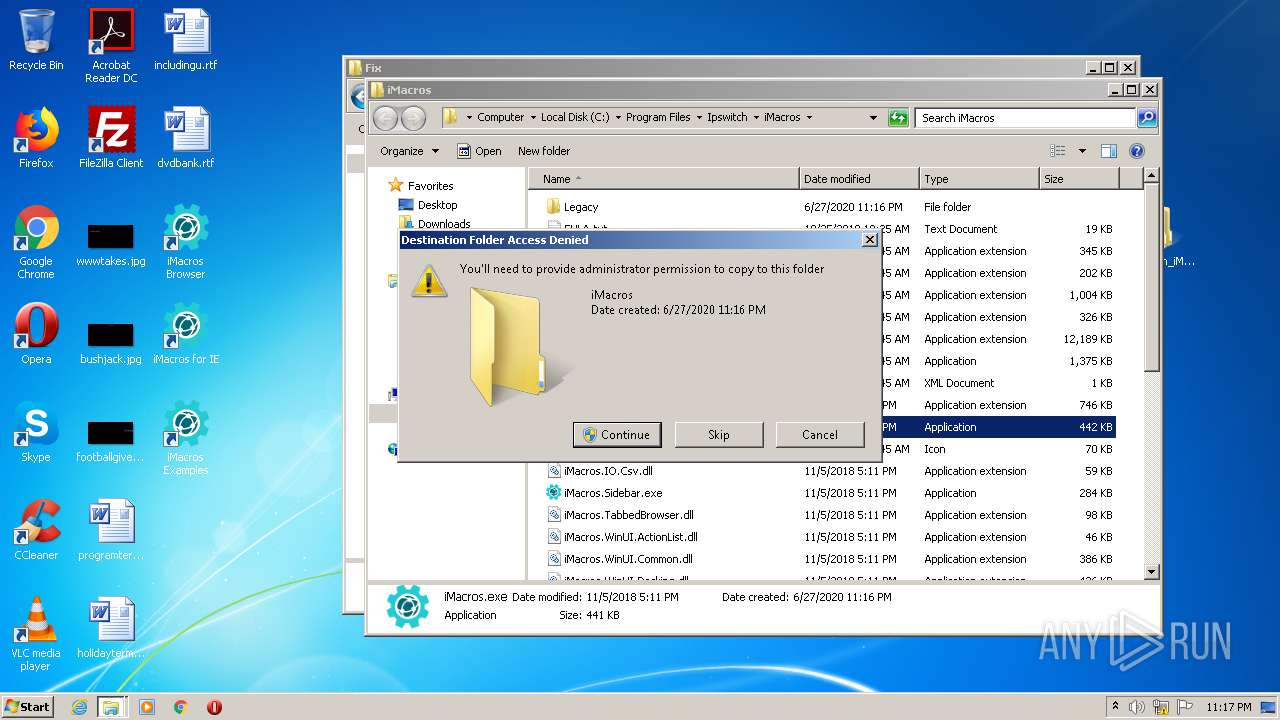
Task: Open includingu.rtf document icon
Action: tap(186, 40)
